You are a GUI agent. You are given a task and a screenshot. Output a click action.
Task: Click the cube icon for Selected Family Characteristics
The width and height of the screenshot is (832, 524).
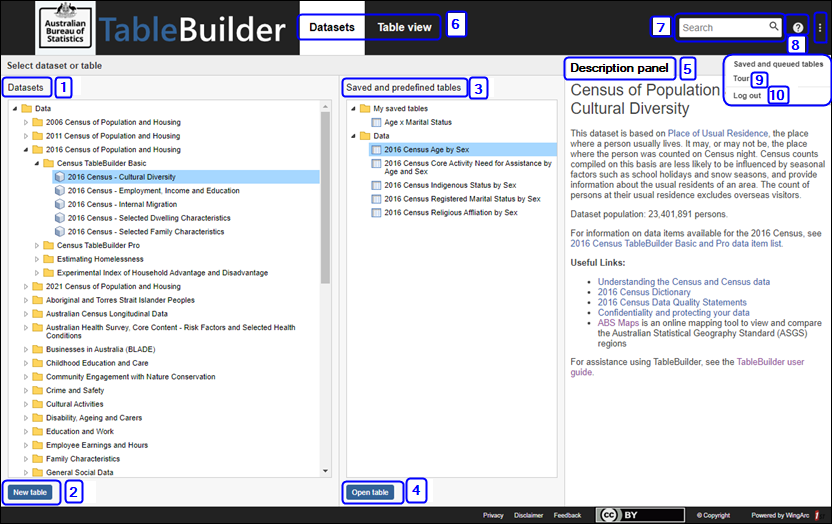pyautogui.click(x=60, y=232)
